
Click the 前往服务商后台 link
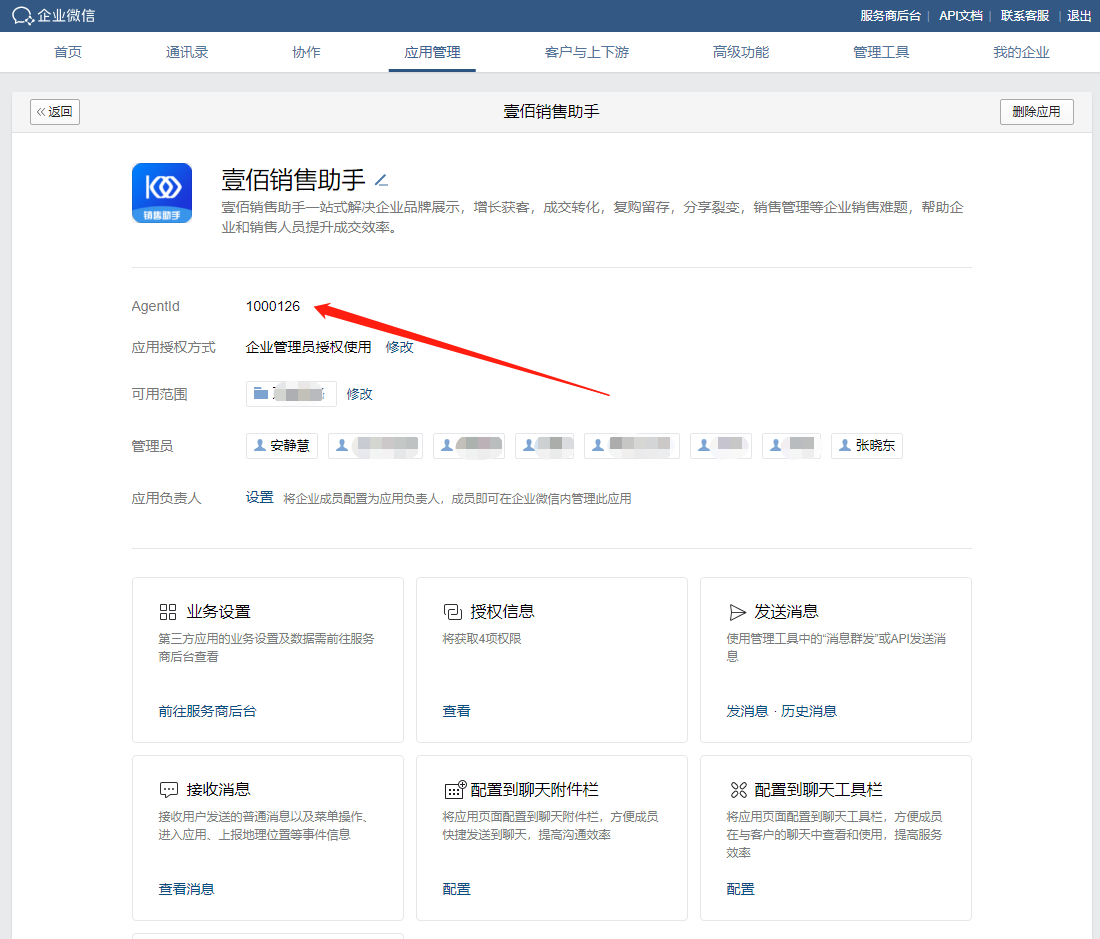click(208, 711)
